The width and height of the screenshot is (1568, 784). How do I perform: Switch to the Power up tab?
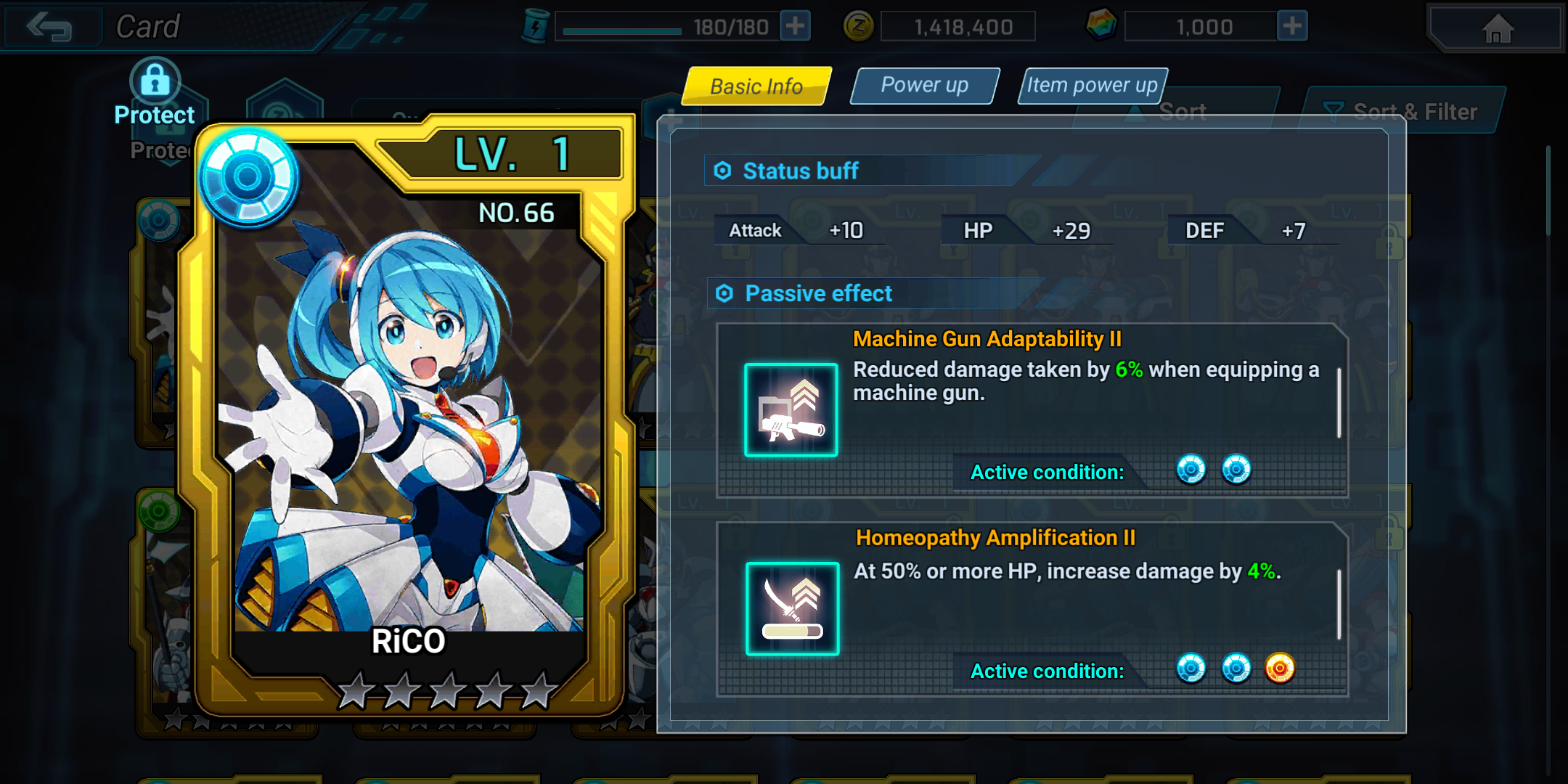click(x=925, y=86)
